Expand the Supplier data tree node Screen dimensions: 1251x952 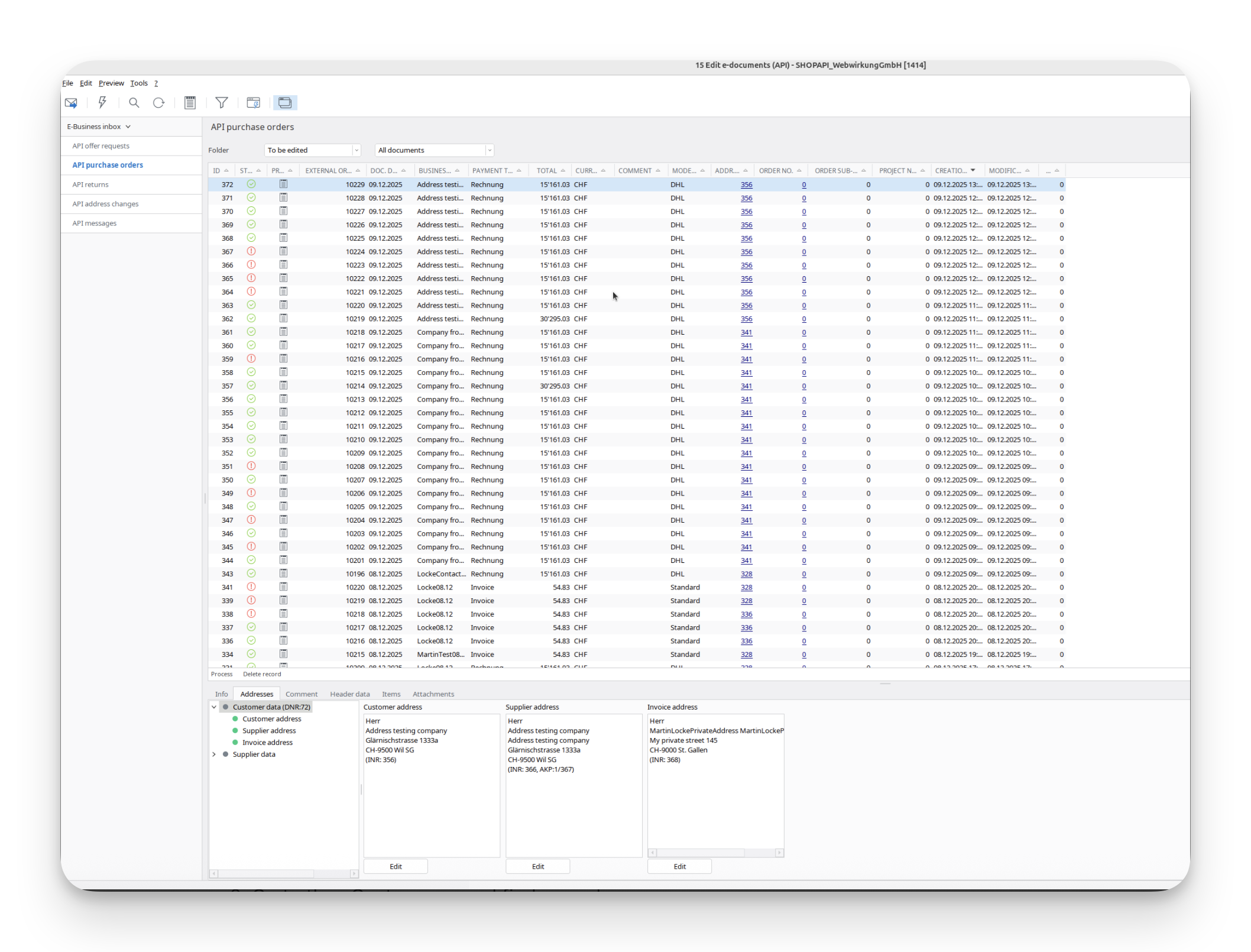[214, 755]
